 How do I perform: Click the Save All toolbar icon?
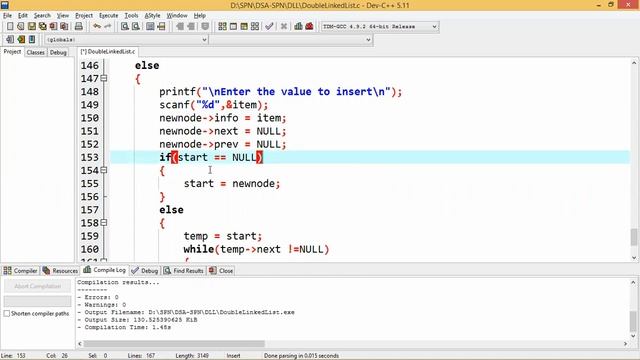pos(42,27)
